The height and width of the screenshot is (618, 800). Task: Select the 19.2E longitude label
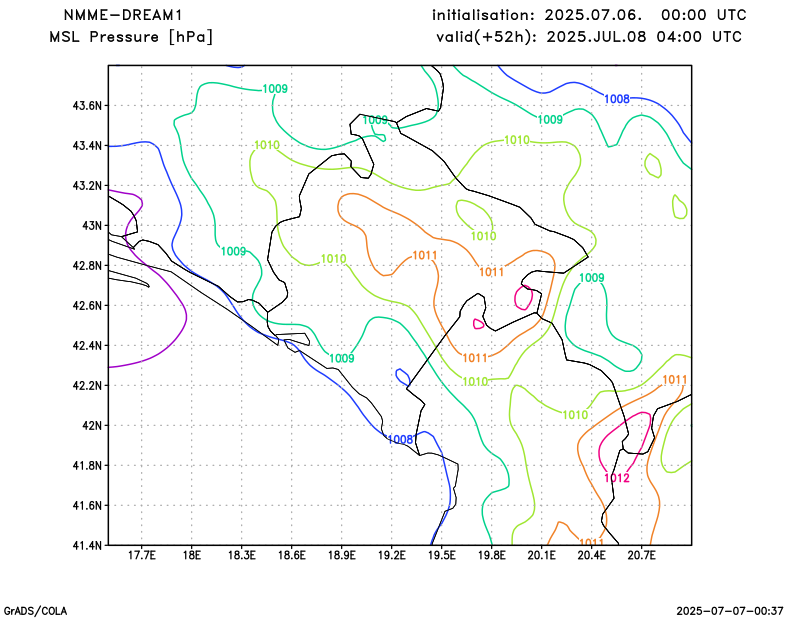(391, 556)
